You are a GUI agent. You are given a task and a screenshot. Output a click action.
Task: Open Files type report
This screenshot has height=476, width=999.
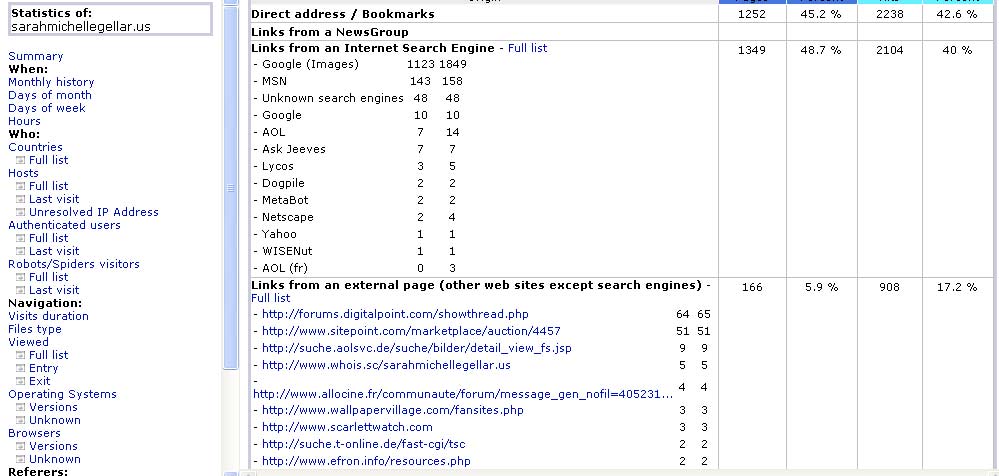(35, 329)
